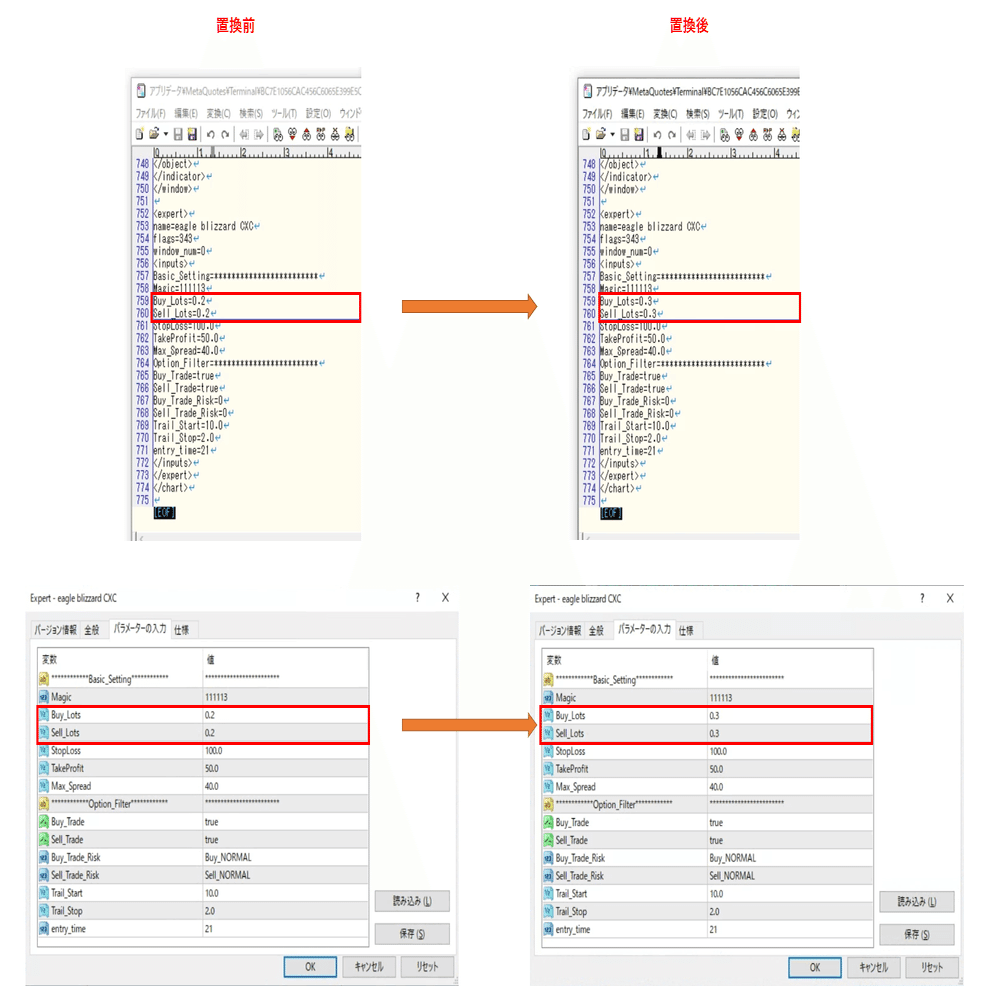Click gray Save icon in 置換前 editor
This screenshot has height=1001, width=1001.
178,134
